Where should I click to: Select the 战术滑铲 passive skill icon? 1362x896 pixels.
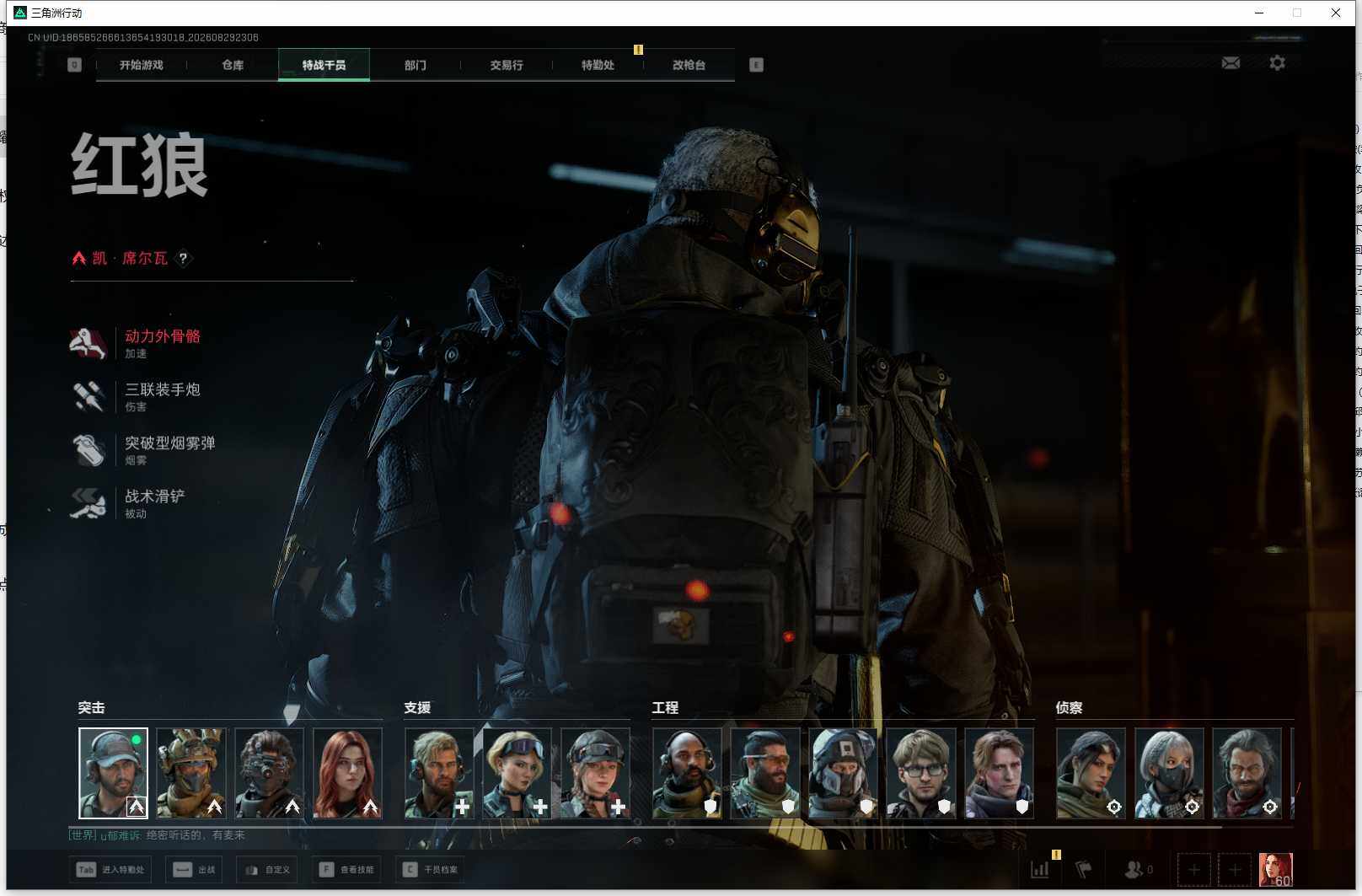click(88, 503)
